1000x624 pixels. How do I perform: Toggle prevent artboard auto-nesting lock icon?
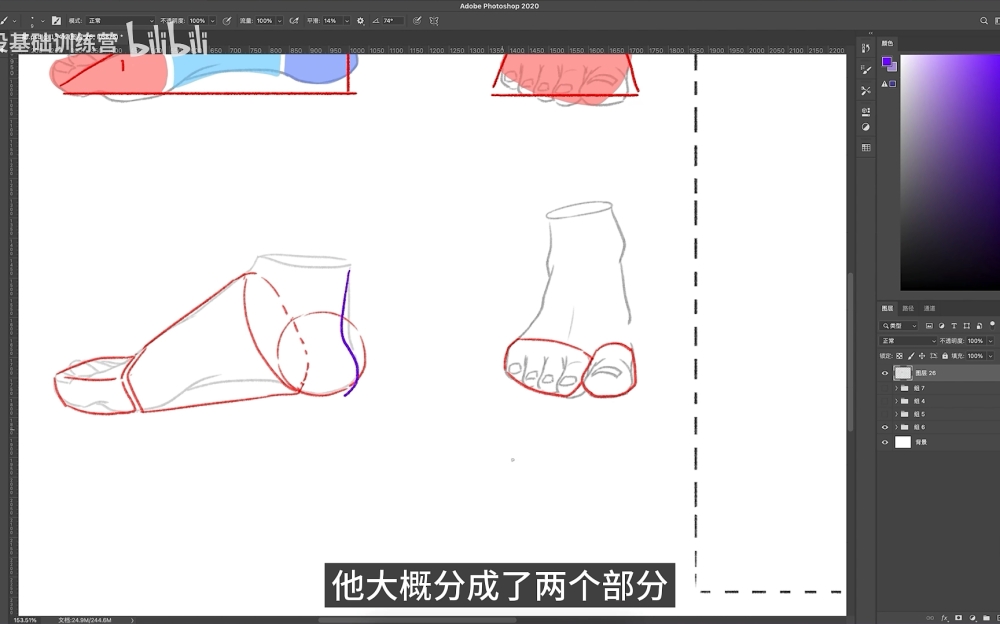tap(934, 356)
